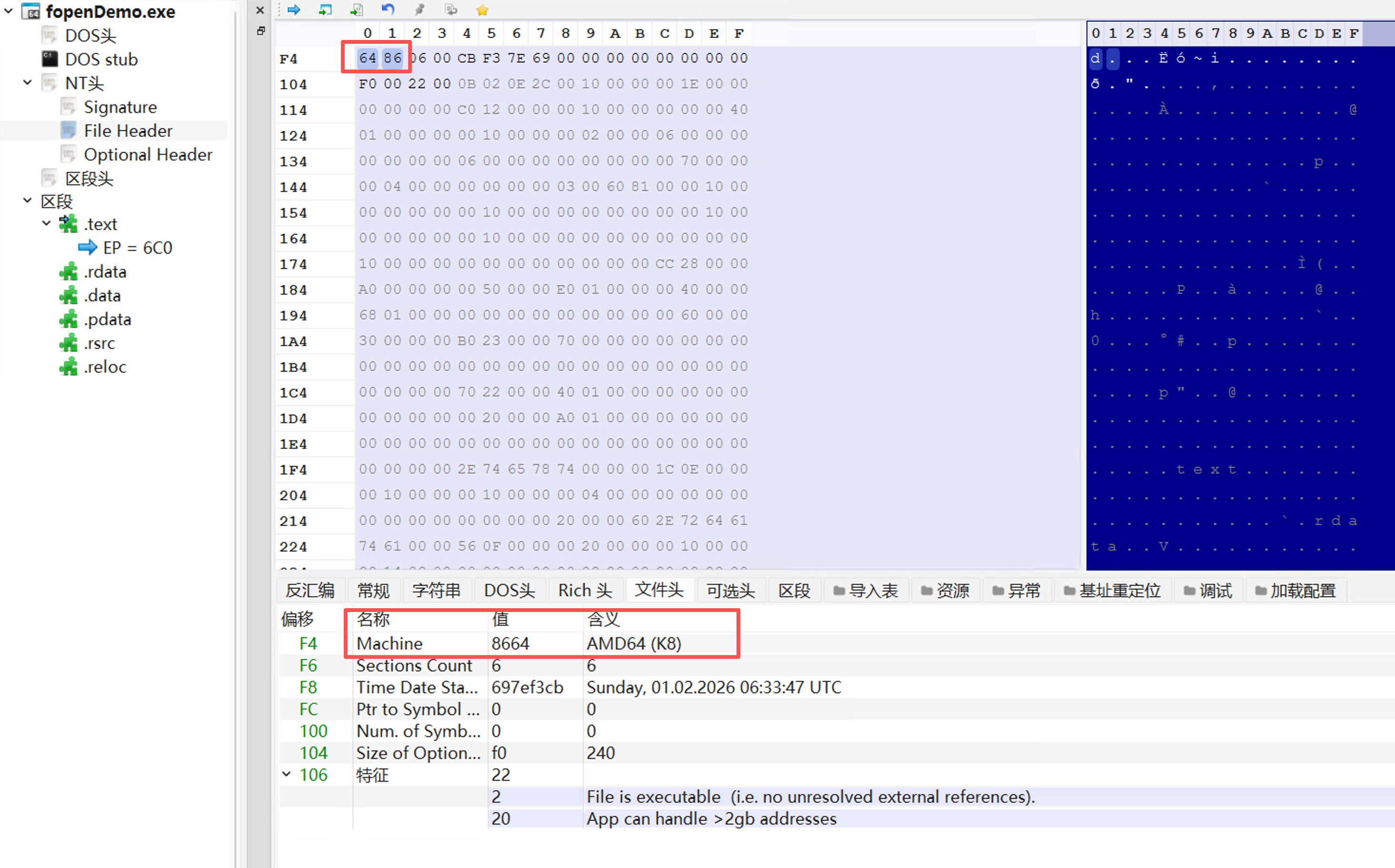Click the gray pushpin toolbar icon
This screenshot has width=1395, height=868.
tap(420, 10)
